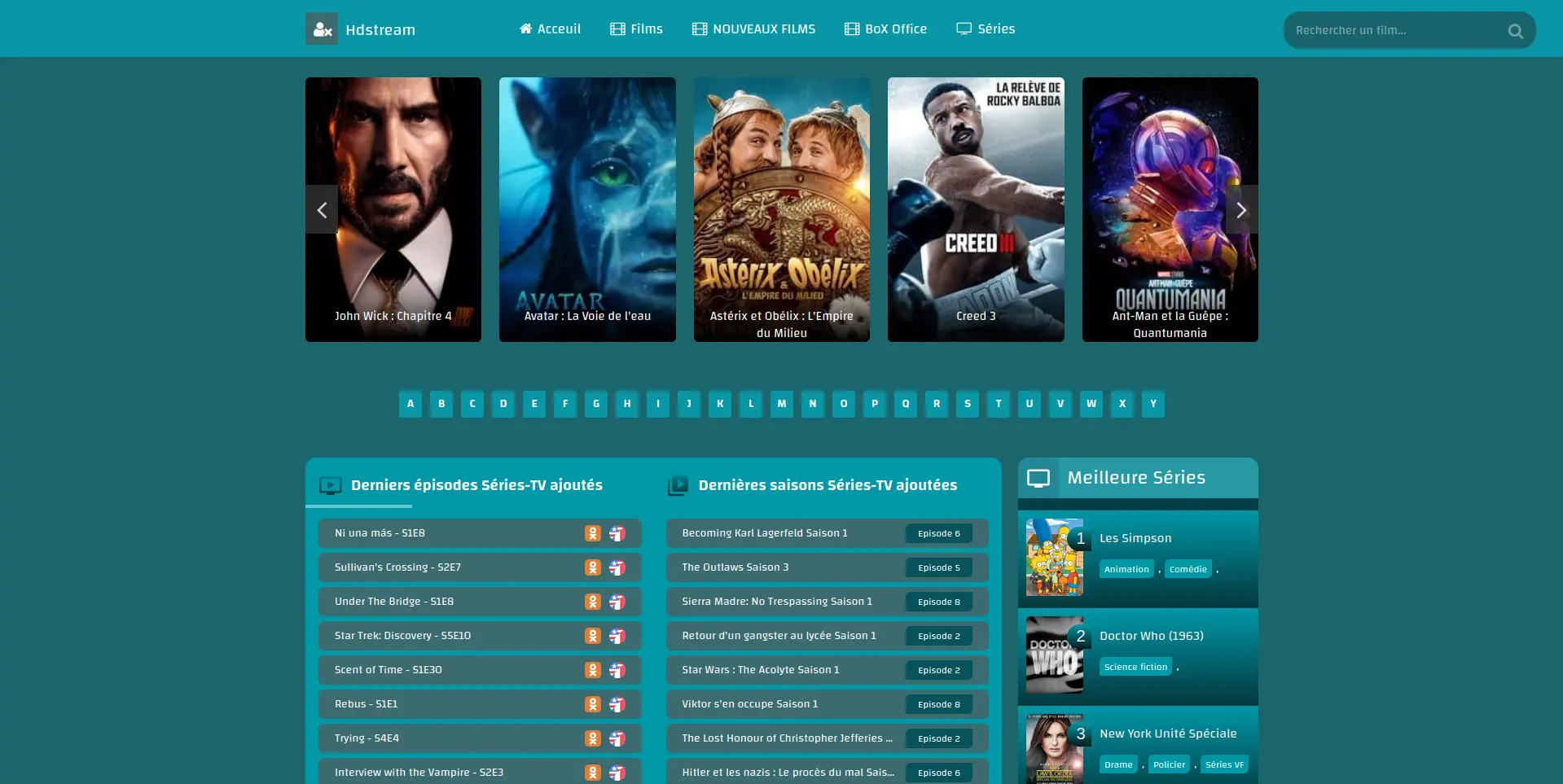Click the orange icon on Star Trek: Discovery row
1563x784 pixels.
(x=593, y=636)
